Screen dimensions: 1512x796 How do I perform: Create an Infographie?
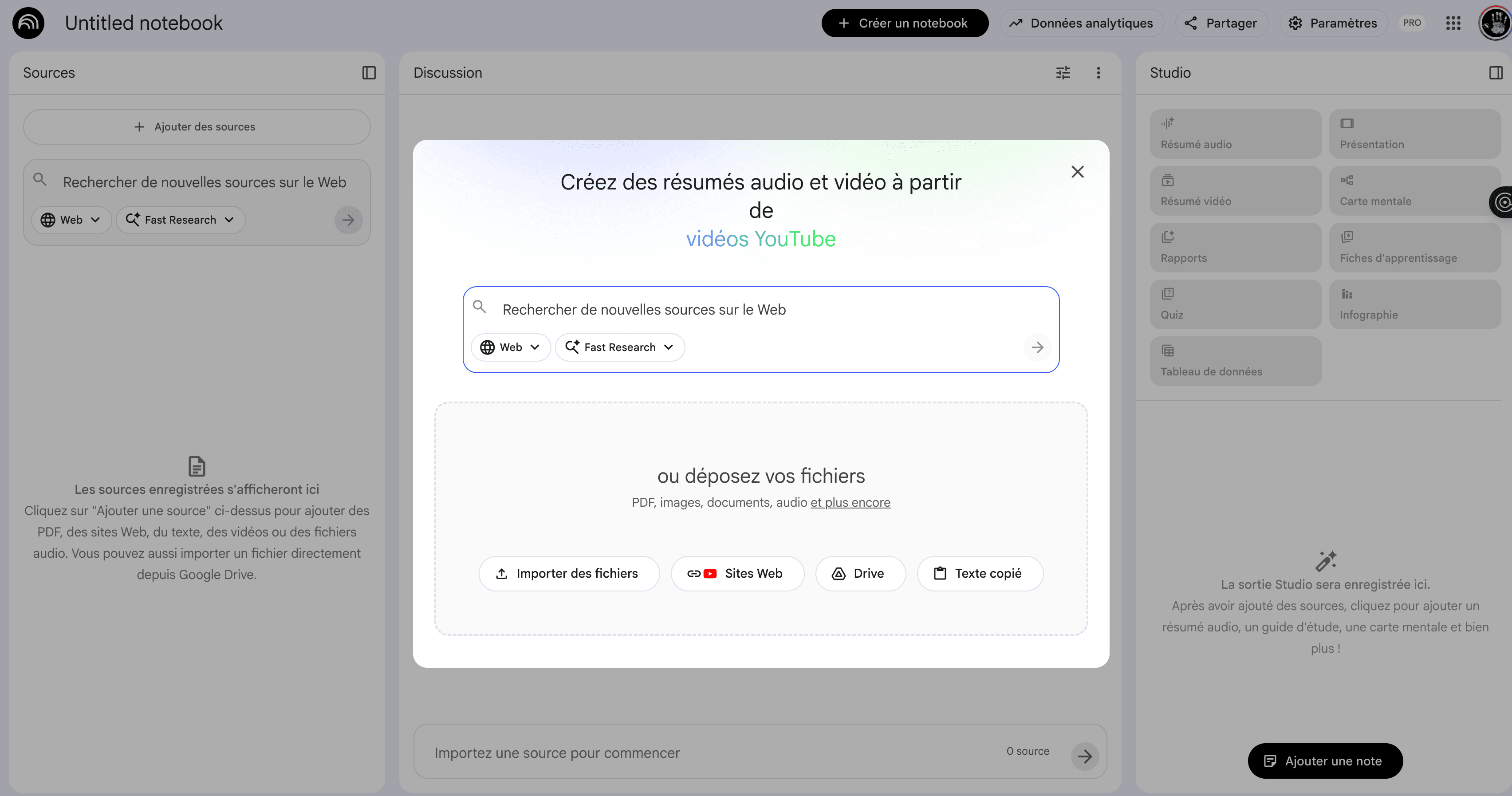coord(1415,303)
